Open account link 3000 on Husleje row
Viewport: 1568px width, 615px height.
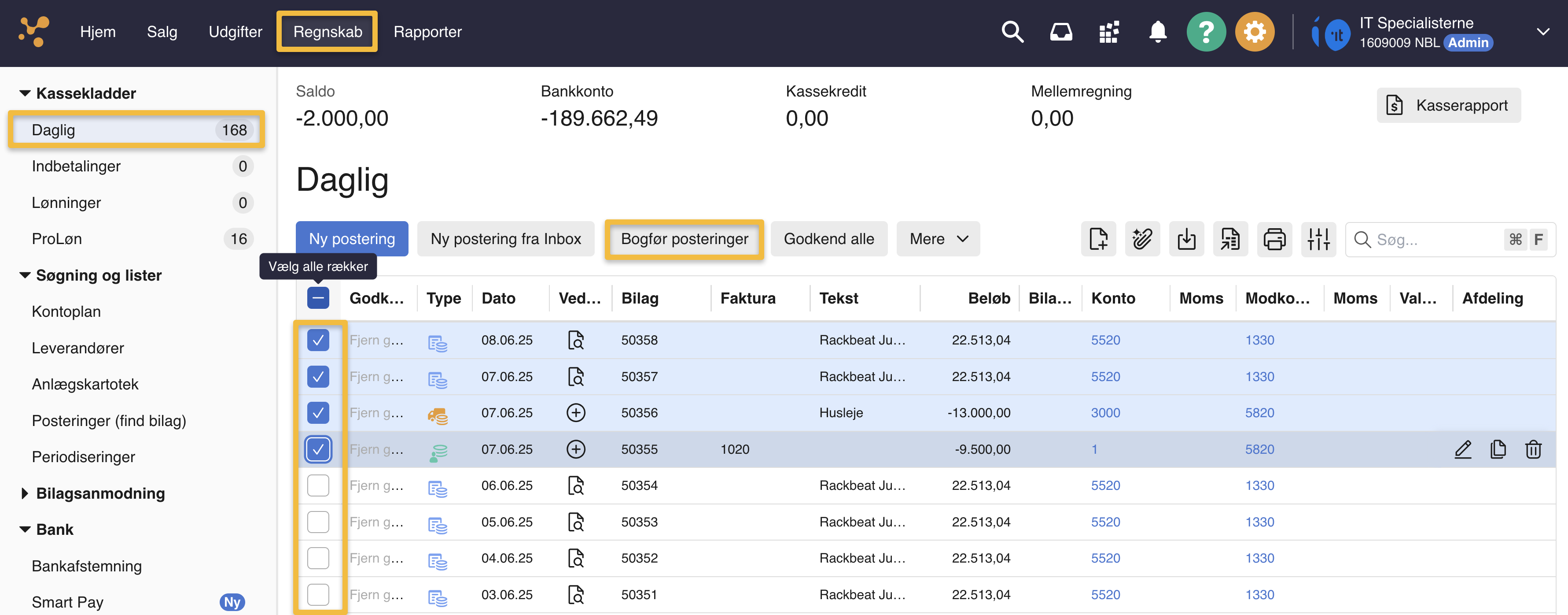click(1105, 413)
